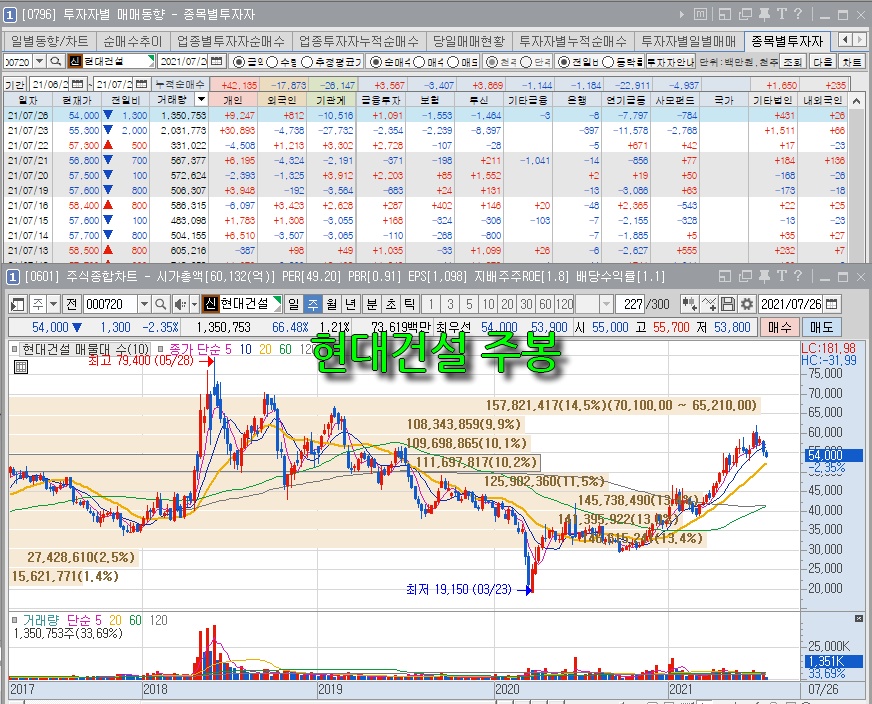Open the calendar next to 2021/07/2 date field
This screenshot has width=872, height=704.
(x=217, y=61)
